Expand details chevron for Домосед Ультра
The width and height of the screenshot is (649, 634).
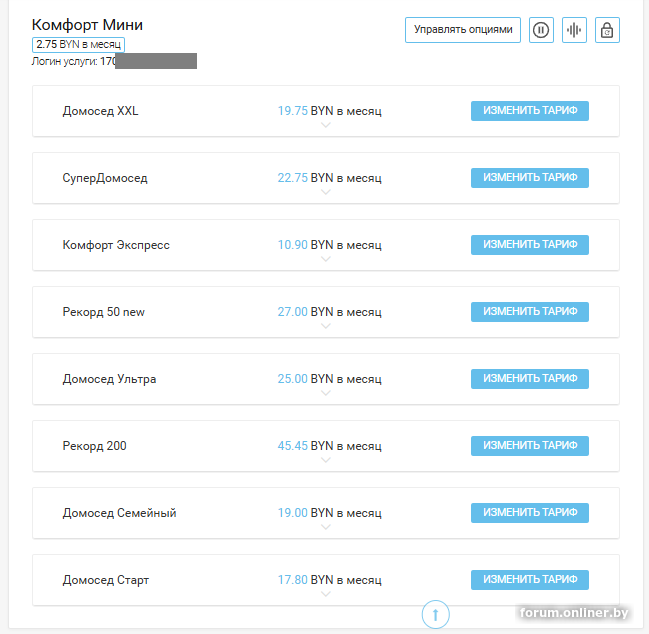pyautogui.click(x=326, y=394)
